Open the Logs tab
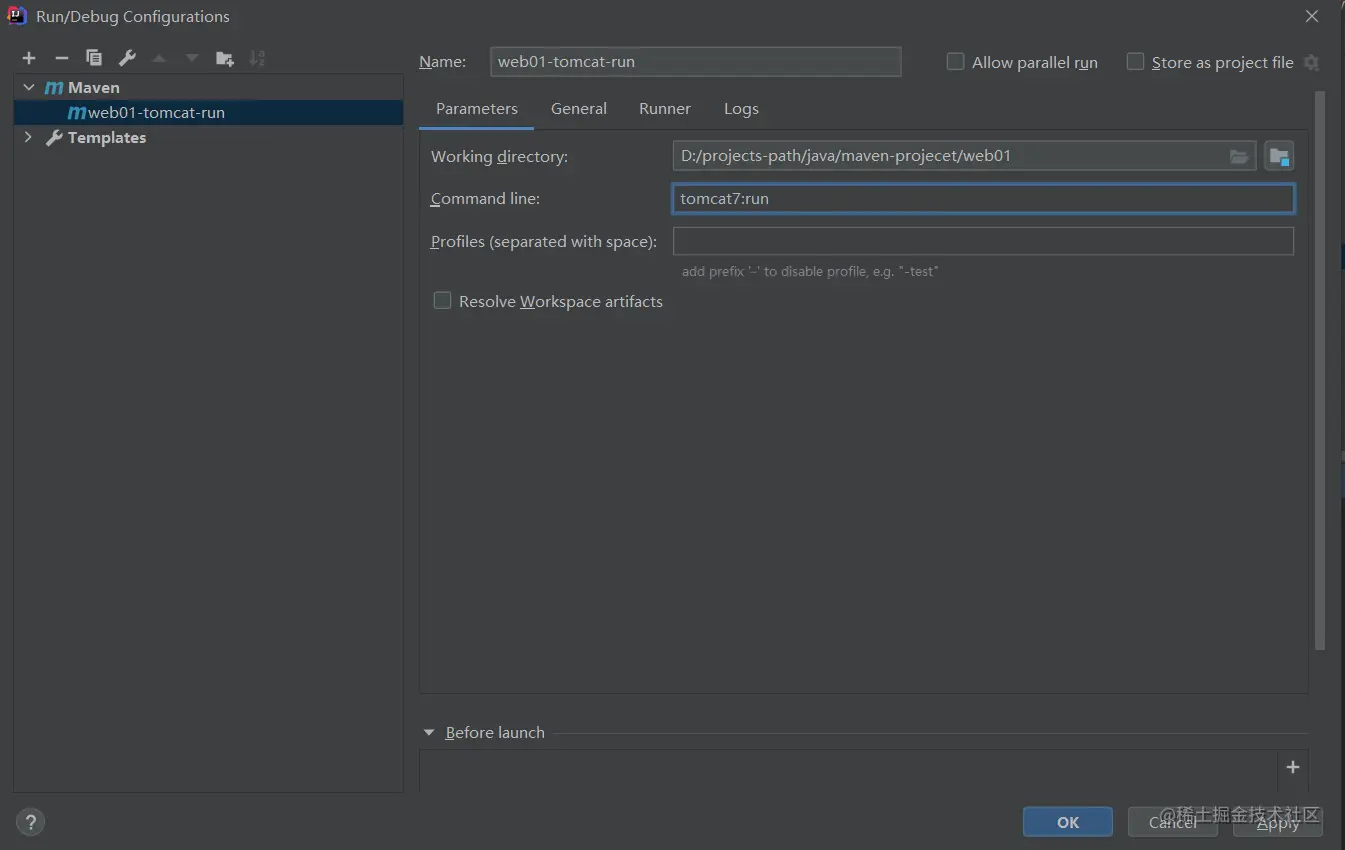This screenshot has height=850, width=1345. point(741,108)
